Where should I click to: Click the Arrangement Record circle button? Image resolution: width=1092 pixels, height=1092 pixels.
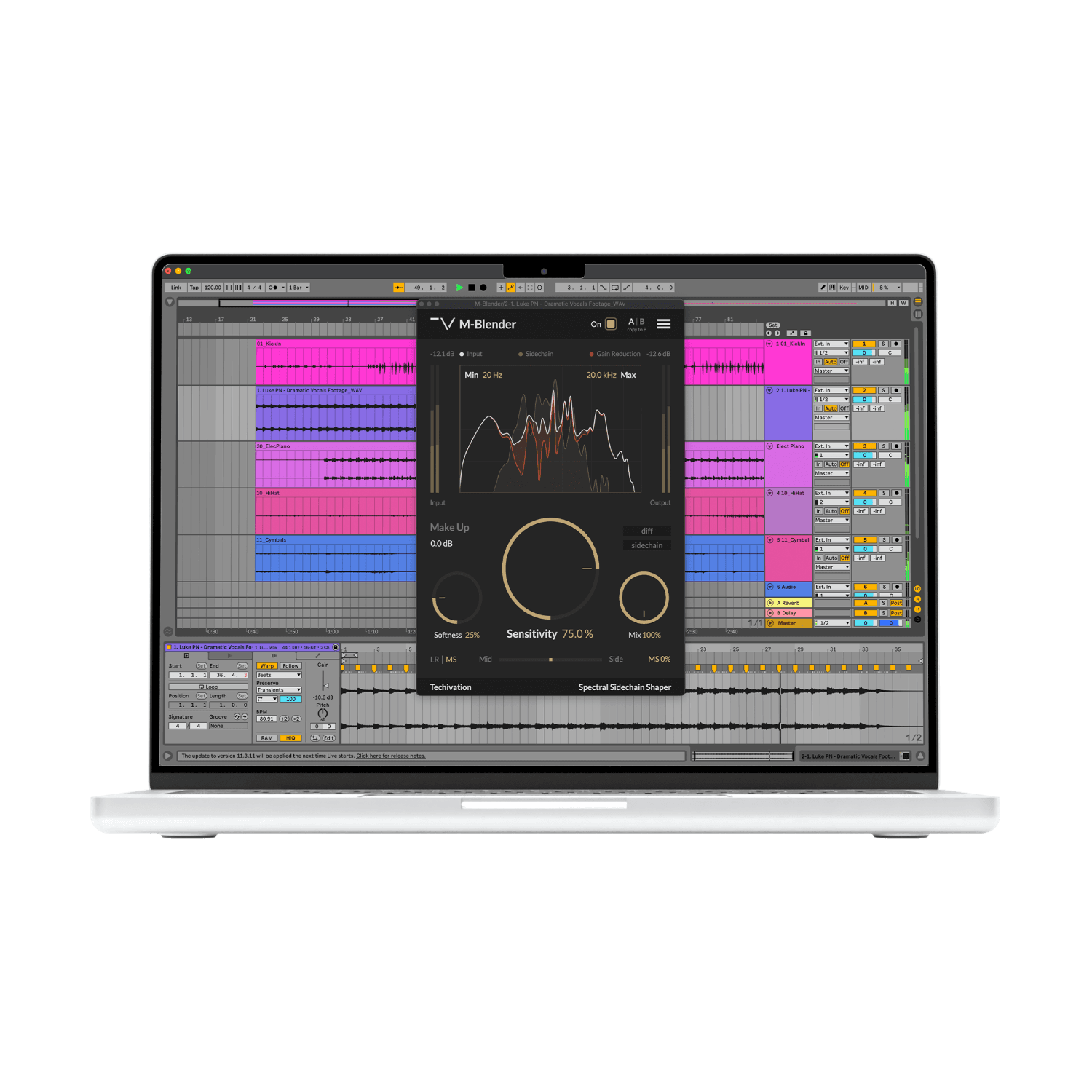[483, 288]
